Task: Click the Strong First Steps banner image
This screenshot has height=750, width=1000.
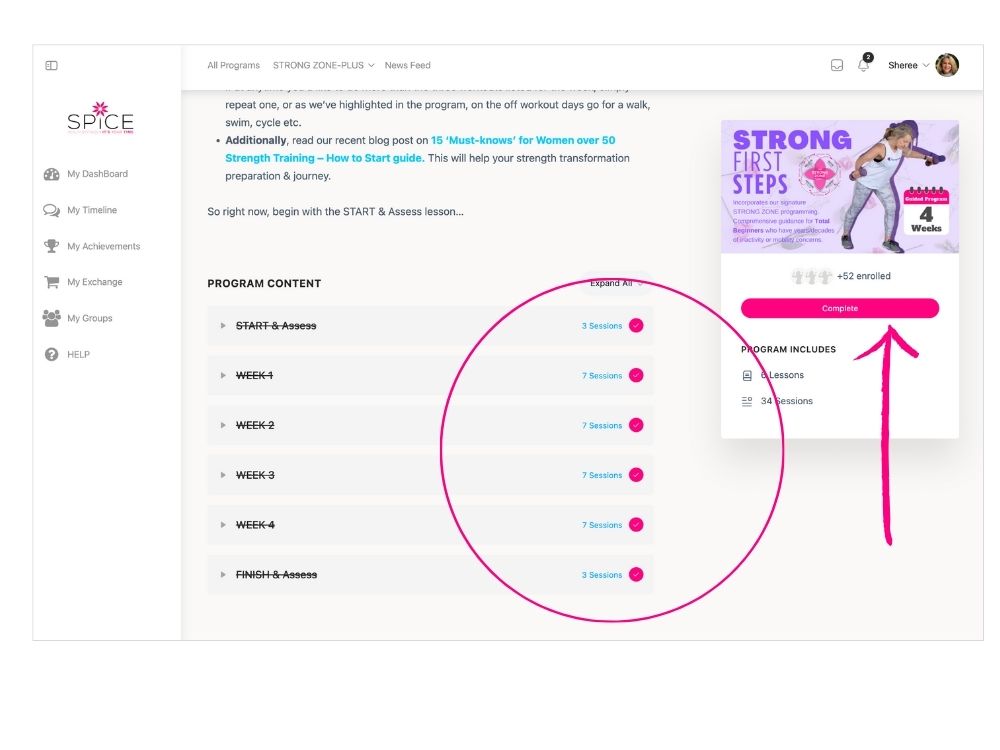Action: pos(839,187)
